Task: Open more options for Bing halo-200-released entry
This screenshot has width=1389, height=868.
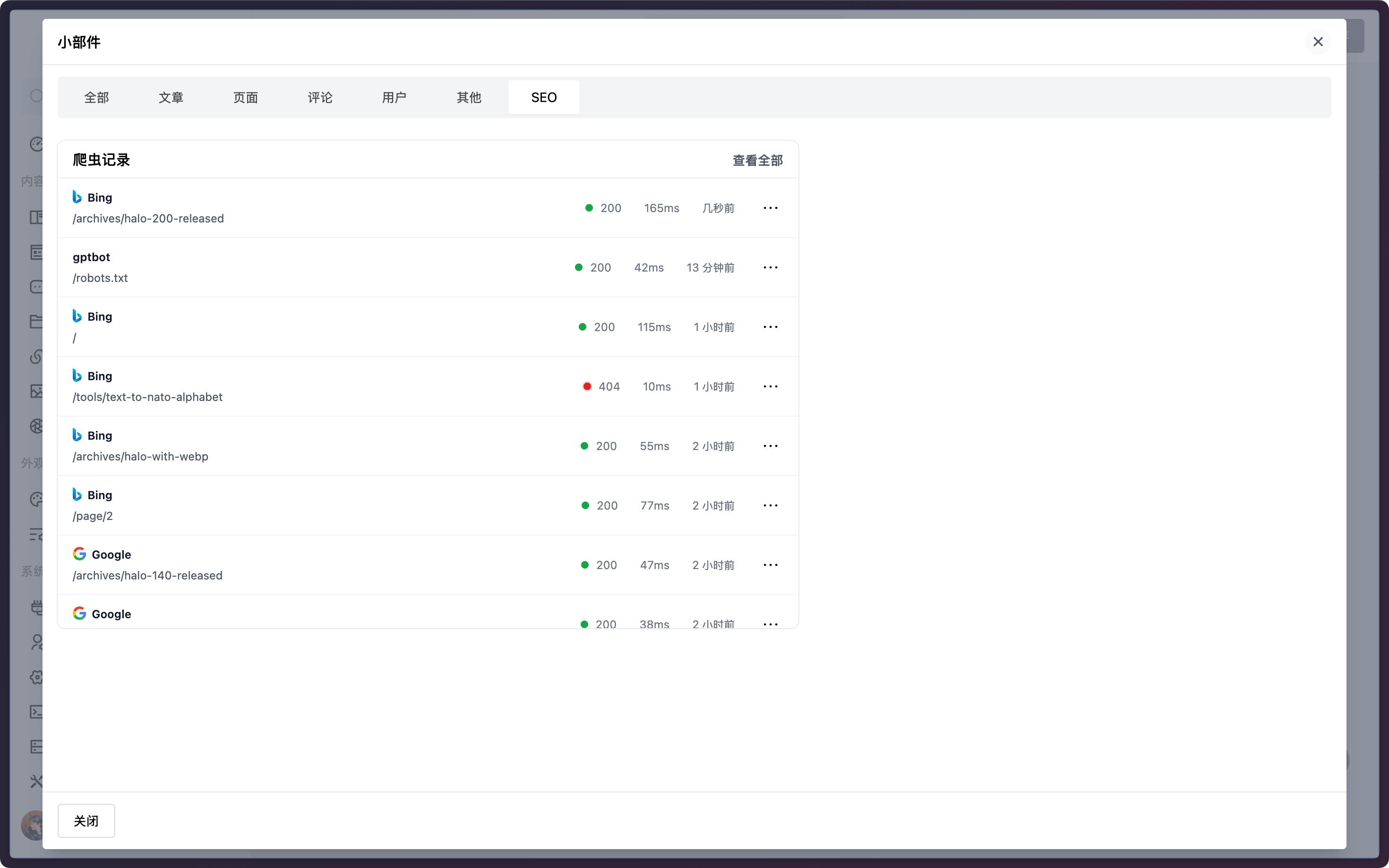Action: 770,208
